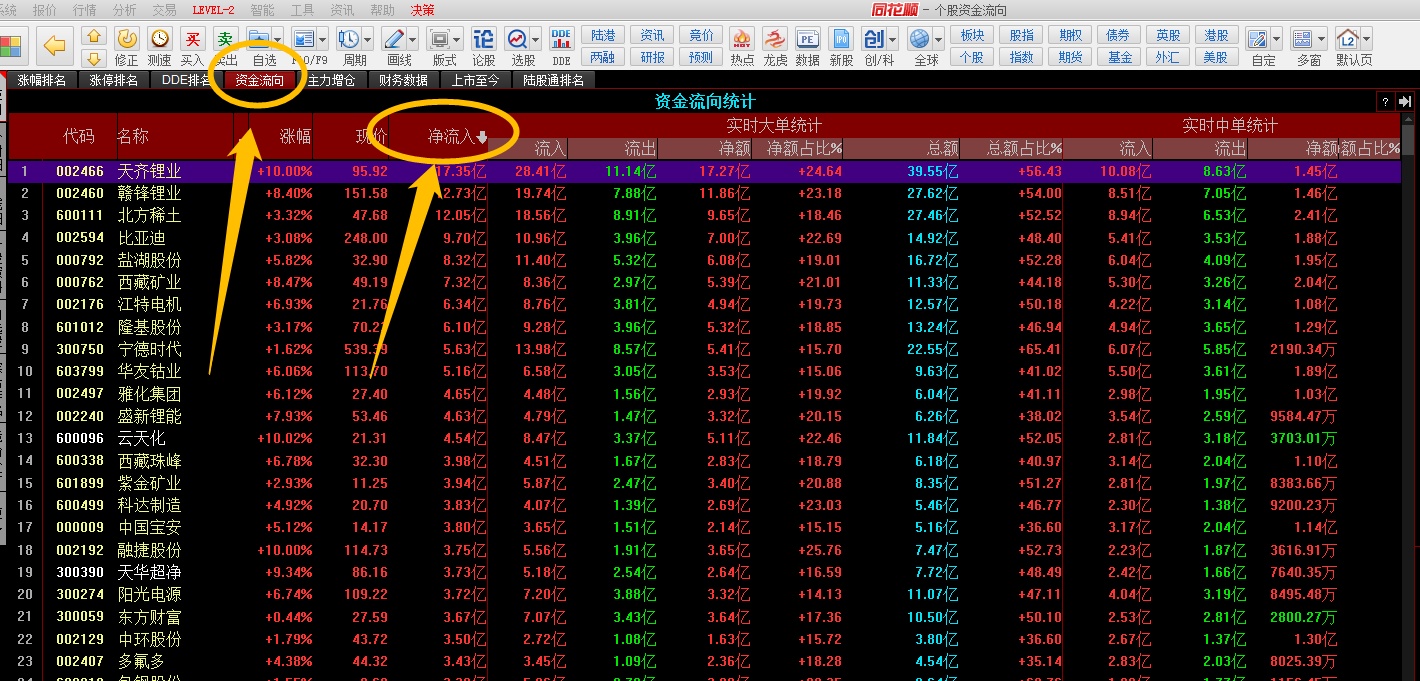Open the 分析 menu
The image size is (1420, 681).
pos(124,9)
